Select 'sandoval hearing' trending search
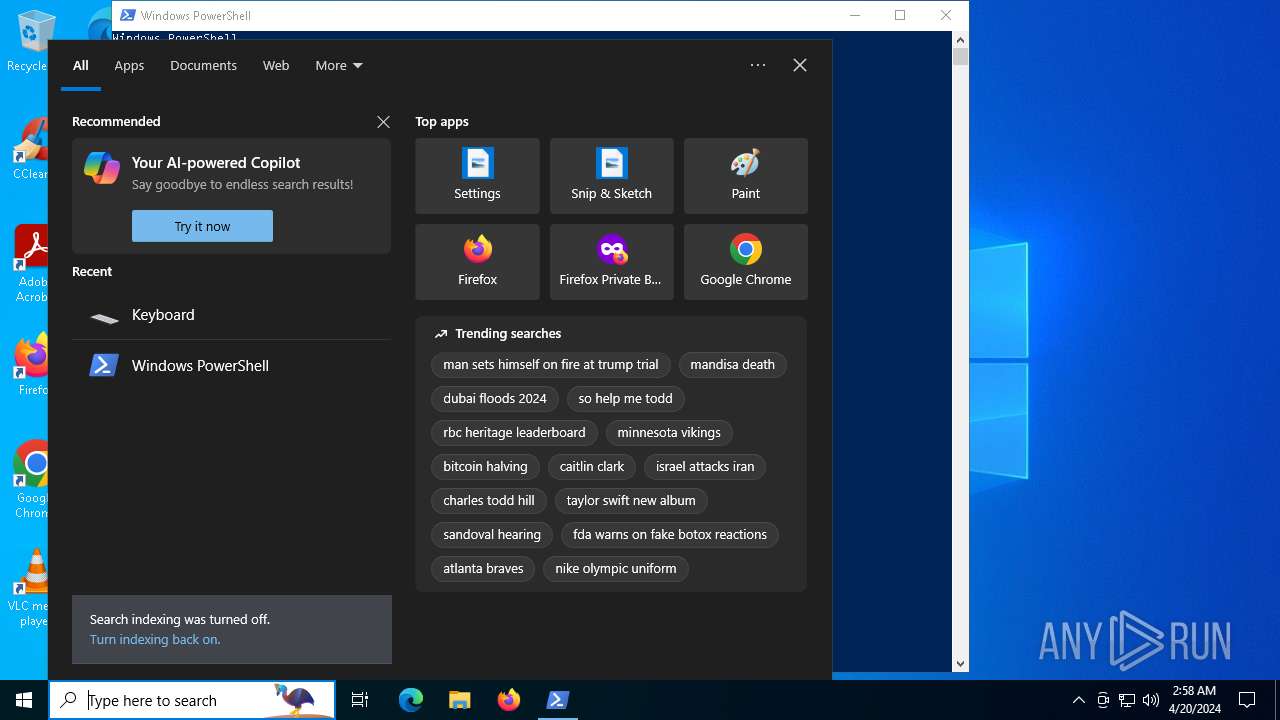 click(492, 535)
